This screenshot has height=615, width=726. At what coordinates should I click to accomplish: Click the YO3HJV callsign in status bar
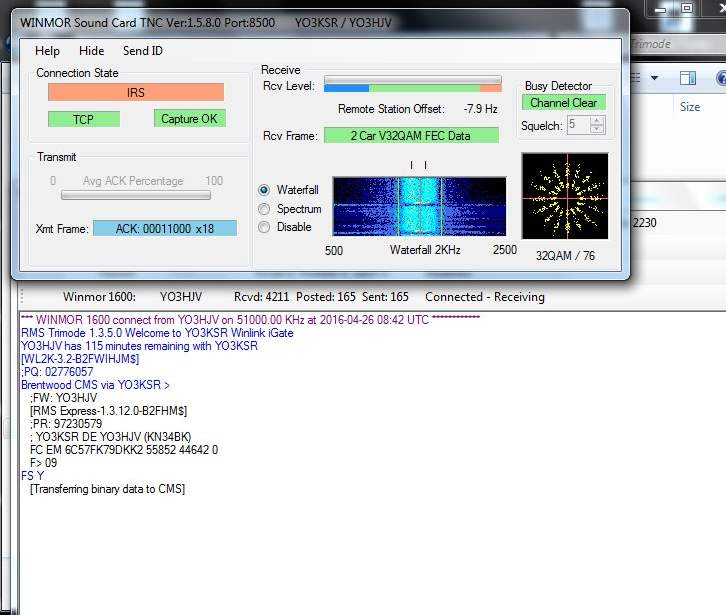point(181,297)
